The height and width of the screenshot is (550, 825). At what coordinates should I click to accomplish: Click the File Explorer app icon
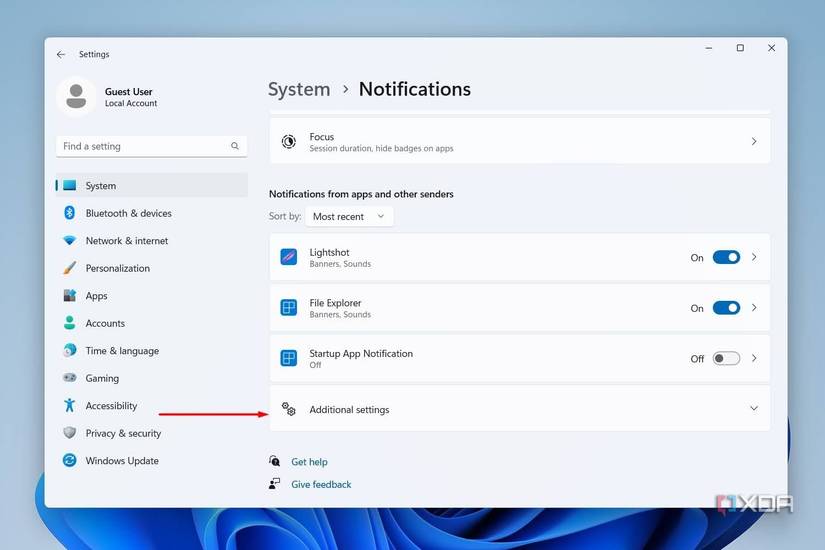coord(288,307)
